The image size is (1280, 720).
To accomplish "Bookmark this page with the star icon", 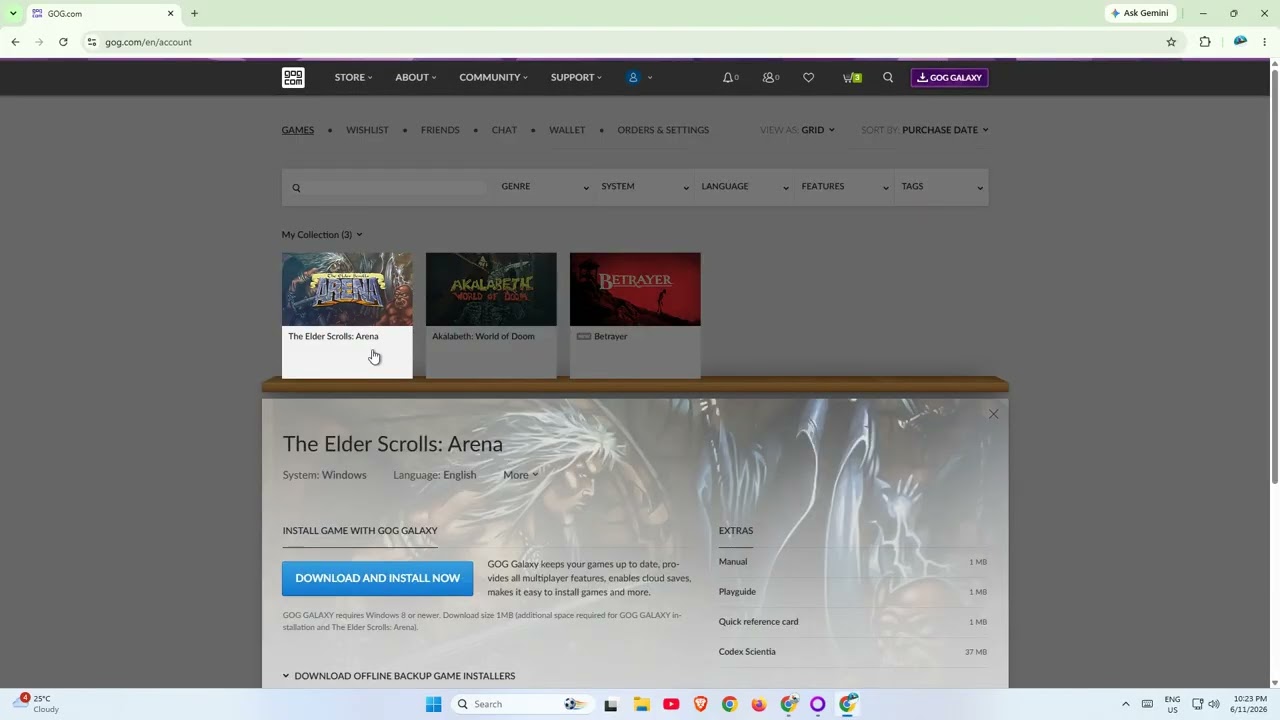I will coord(1171,42).
